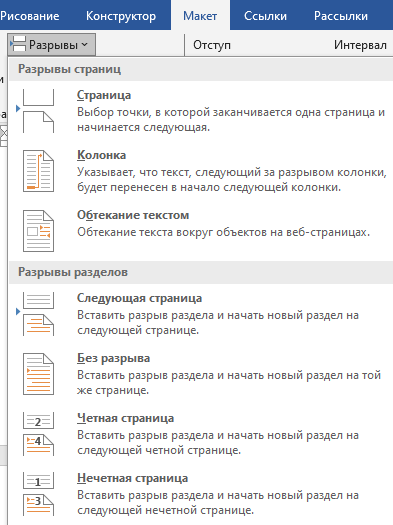This screenshot has width=393, height=525.
Task: Click the Без разрыва continuous section icon
Action: click(x=38, y=374)
